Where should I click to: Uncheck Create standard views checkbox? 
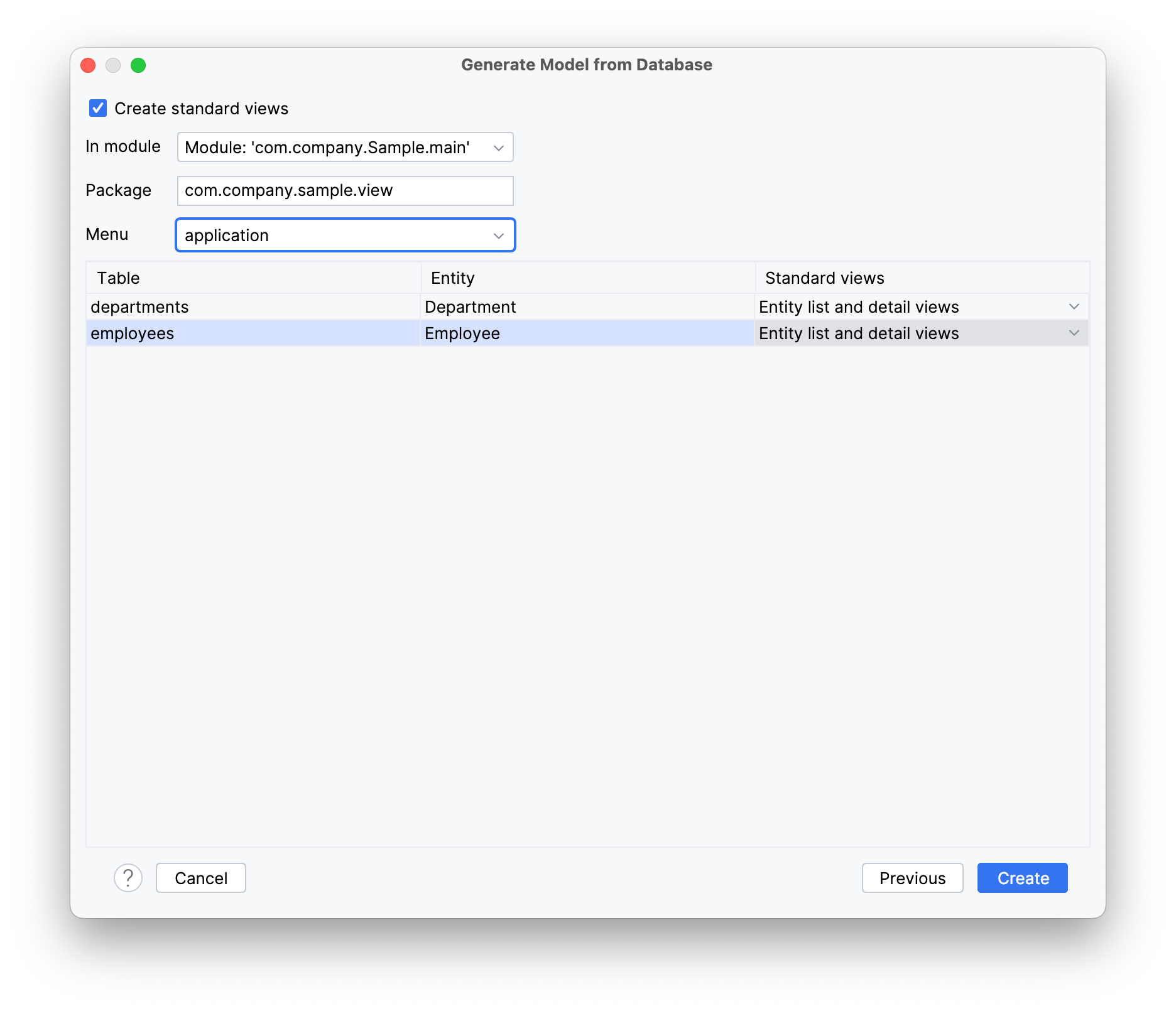(98, 109)
